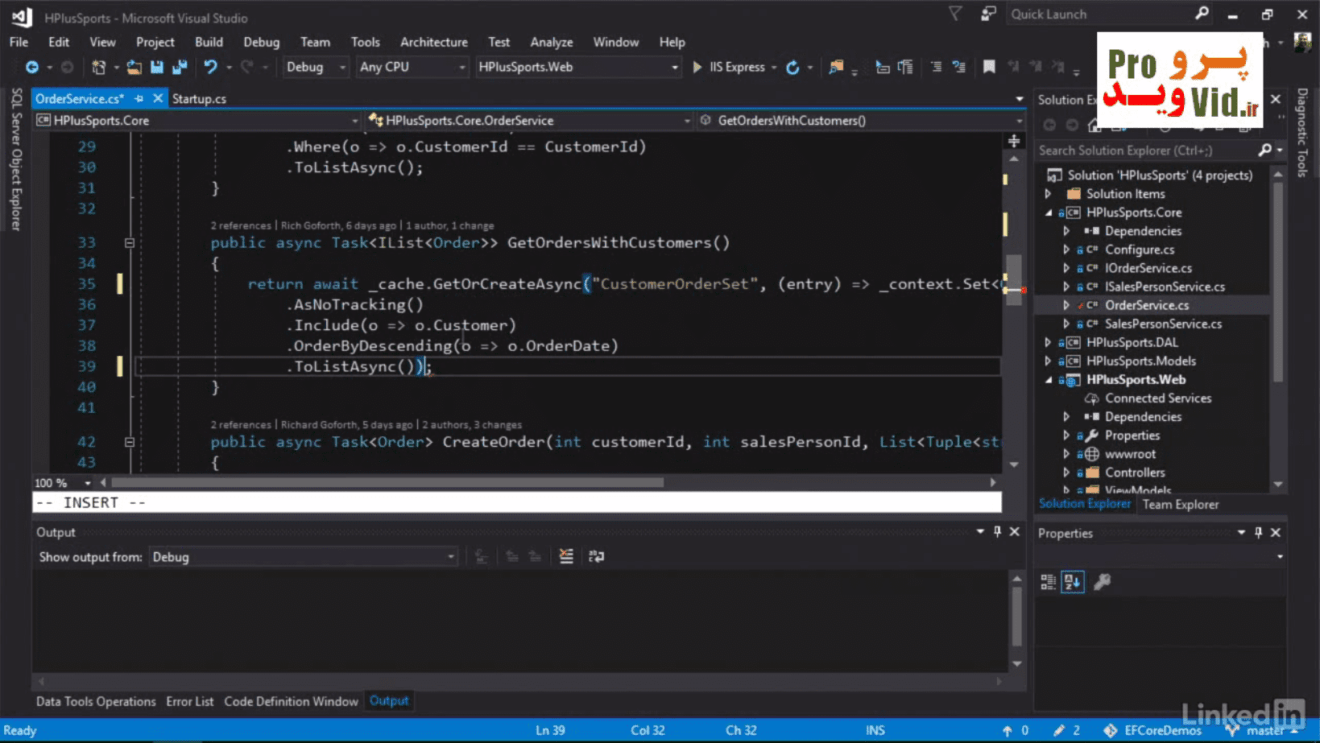Open the Error List panel
The image size is (1320, 743).
click(x=190, y=701)
